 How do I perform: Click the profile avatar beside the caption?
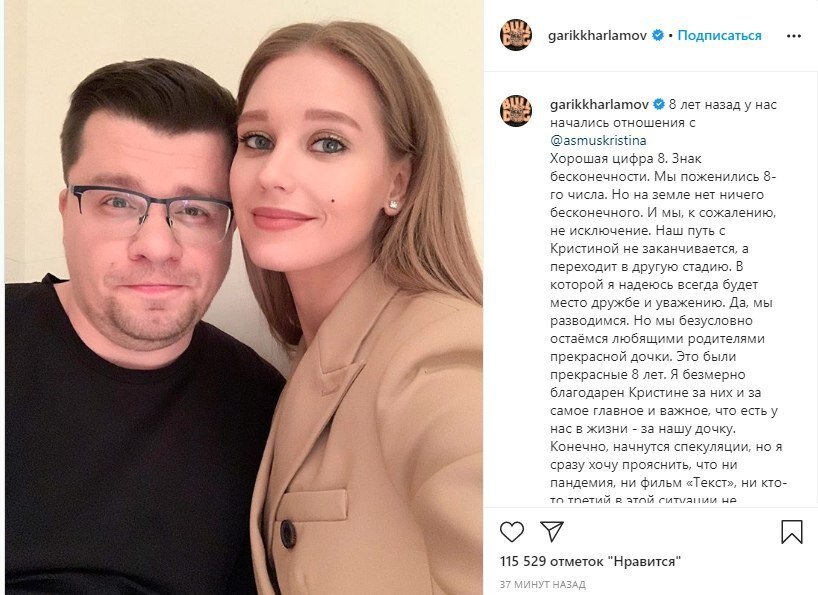(516, 111)
